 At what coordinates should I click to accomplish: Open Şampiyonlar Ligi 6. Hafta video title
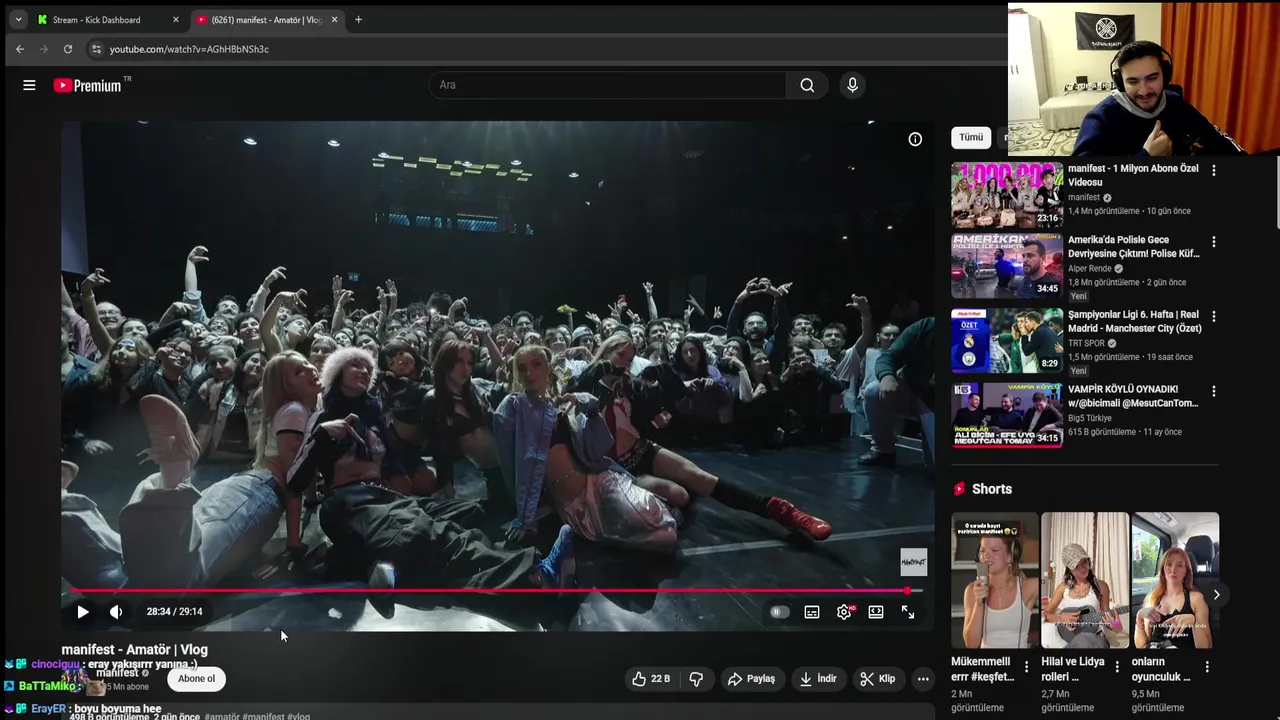1134,321
